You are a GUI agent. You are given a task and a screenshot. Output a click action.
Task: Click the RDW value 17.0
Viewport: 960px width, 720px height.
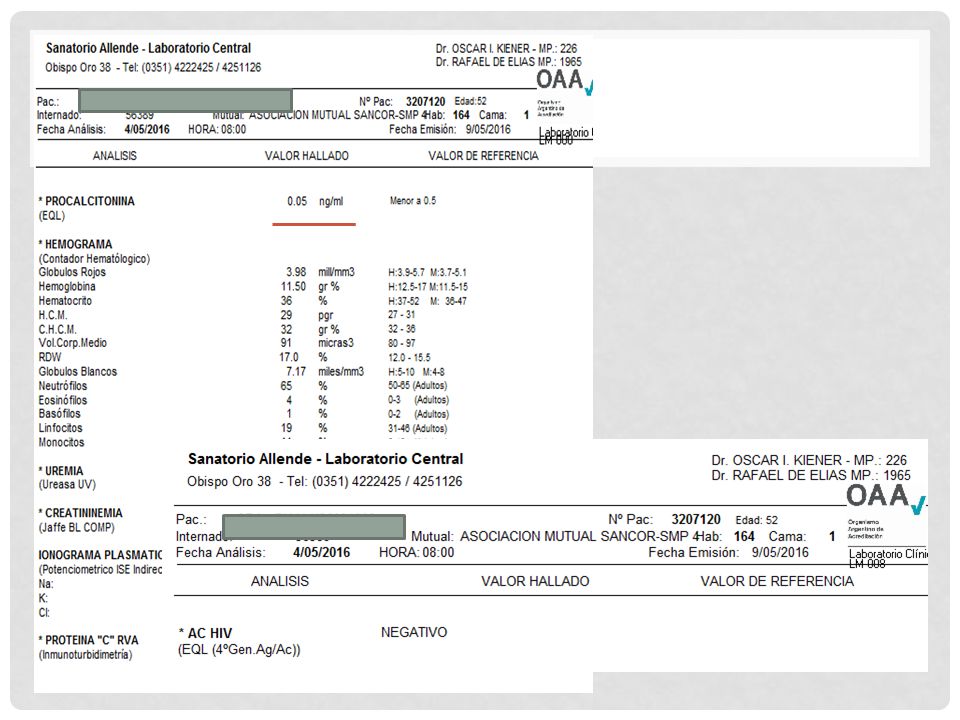[x=289, y=357]
